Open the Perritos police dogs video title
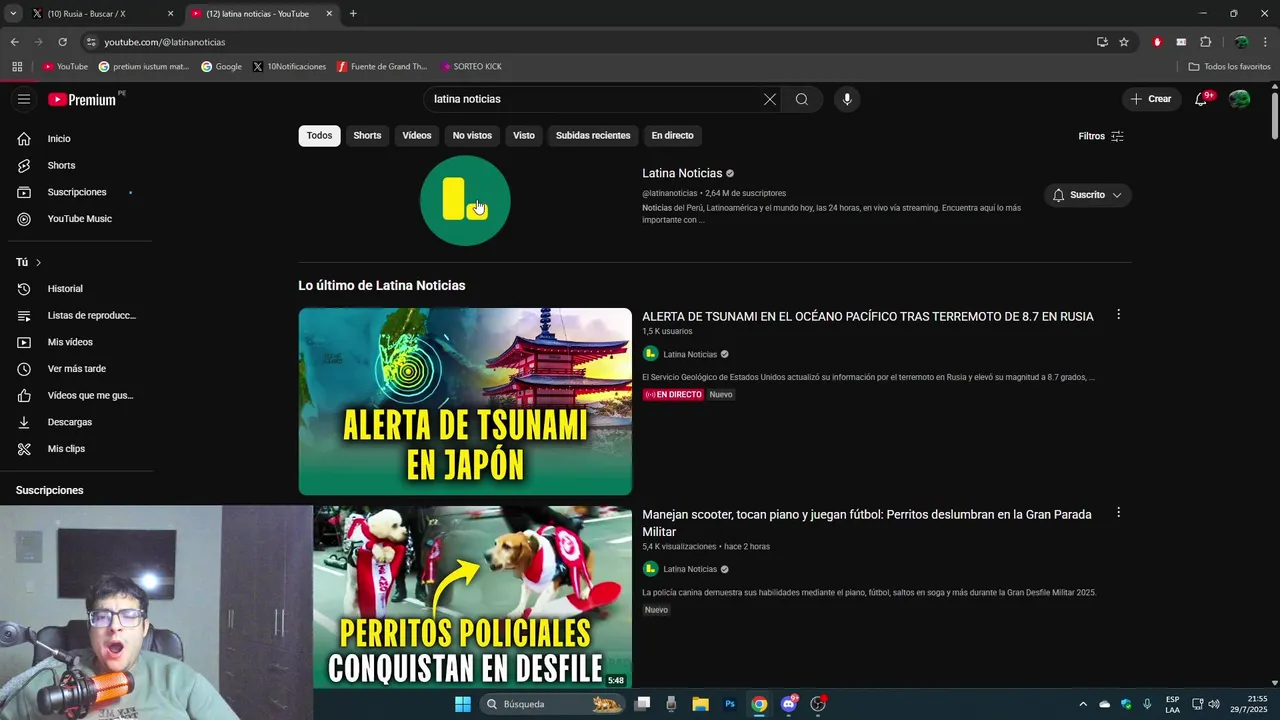 [x=867, y=523]
